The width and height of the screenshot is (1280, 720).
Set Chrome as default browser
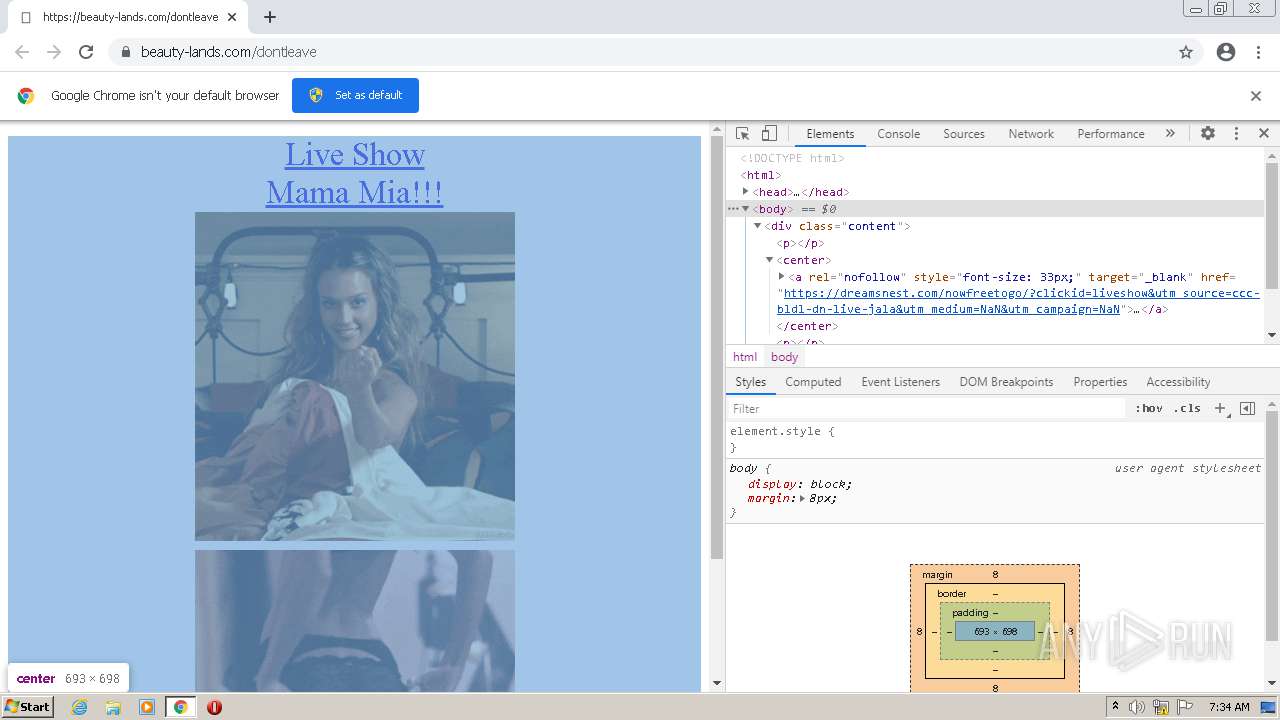point(355,95)
